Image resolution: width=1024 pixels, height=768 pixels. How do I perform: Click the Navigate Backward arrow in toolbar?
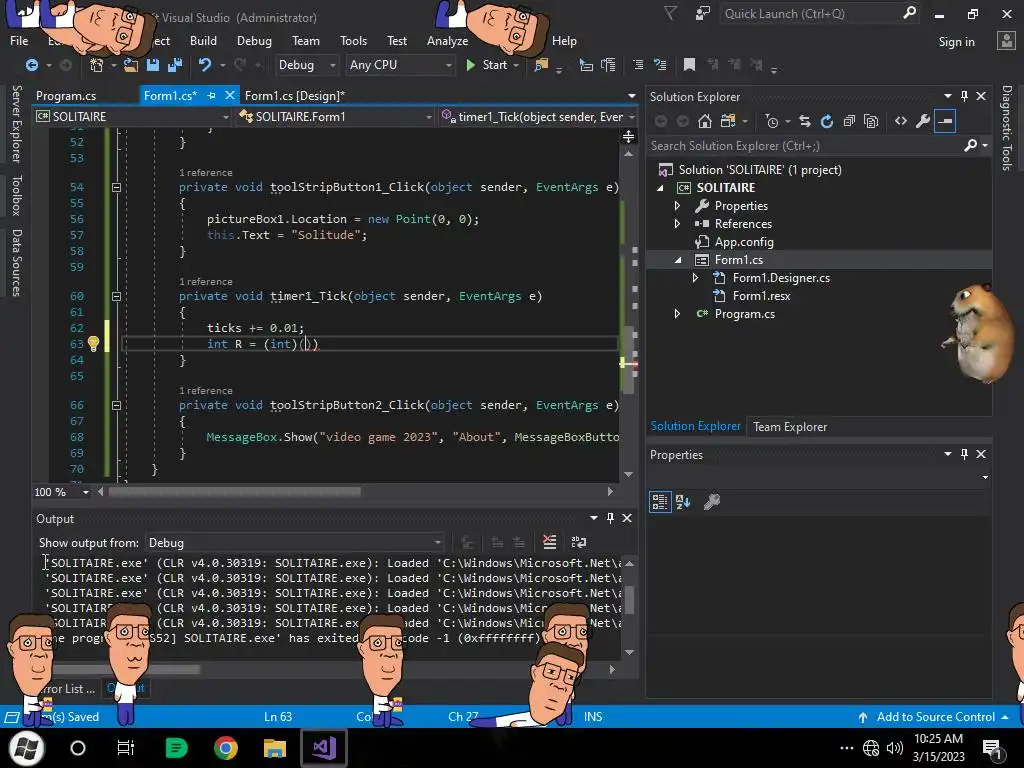pos(31,65)
